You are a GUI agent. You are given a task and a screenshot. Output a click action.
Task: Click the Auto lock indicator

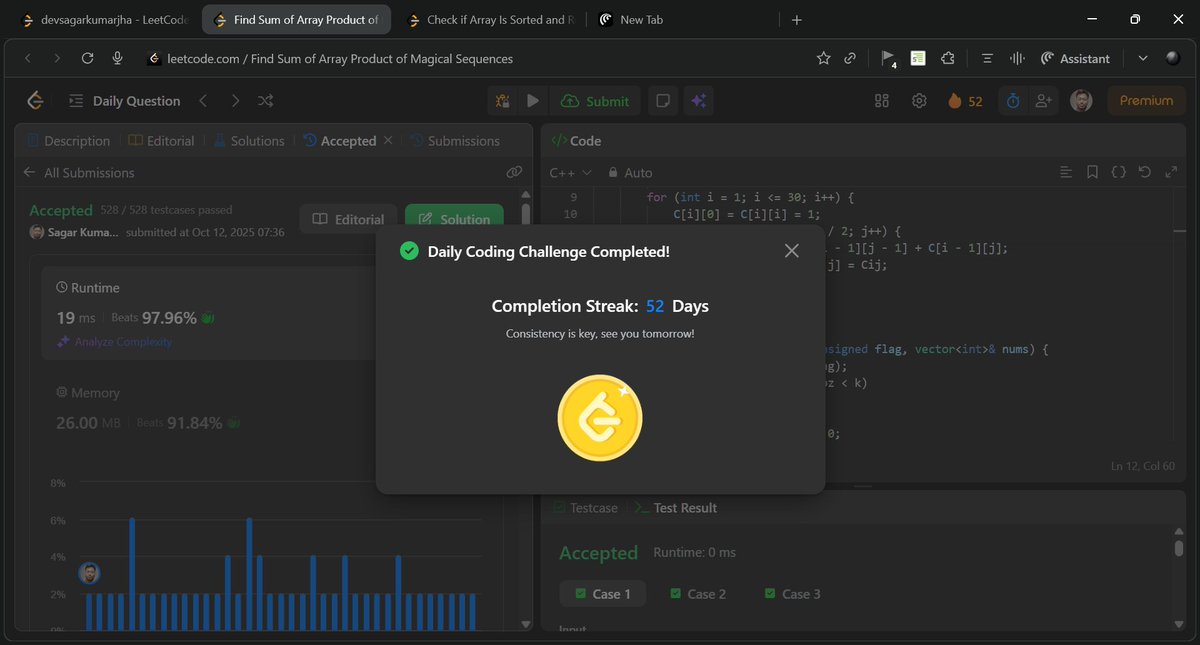(630, 173)
